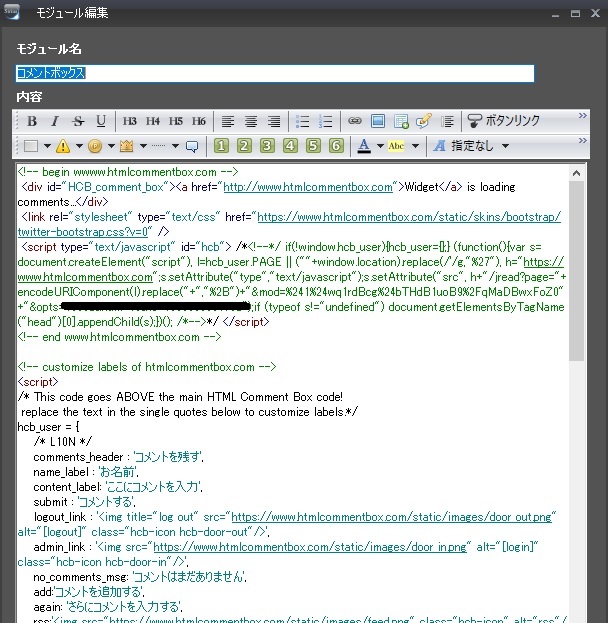Expand first toolbar row overflow chevron
Screen dimensions: 608x623
click(583, 116)
